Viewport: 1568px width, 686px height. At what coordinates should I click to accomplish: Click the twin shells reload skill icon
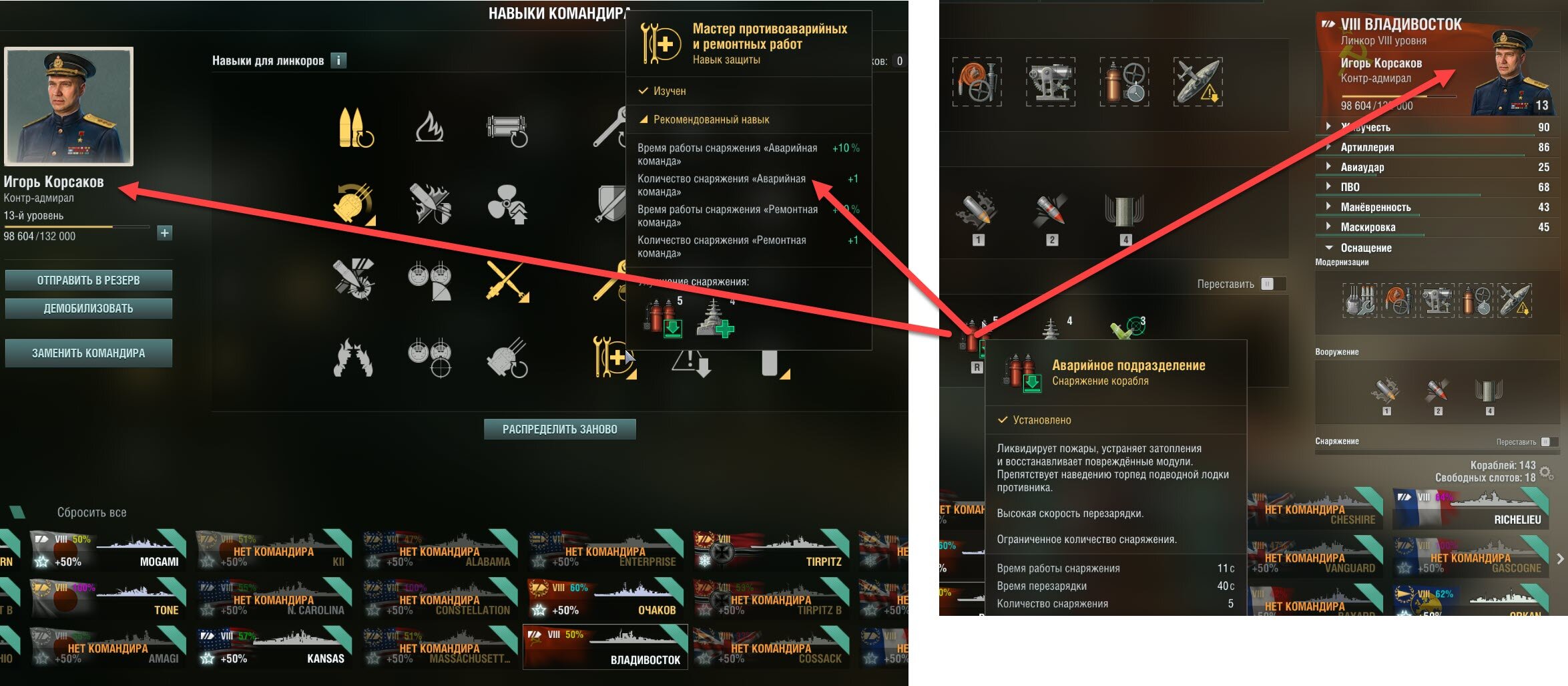pyautogui.click(x=354, y=127)
